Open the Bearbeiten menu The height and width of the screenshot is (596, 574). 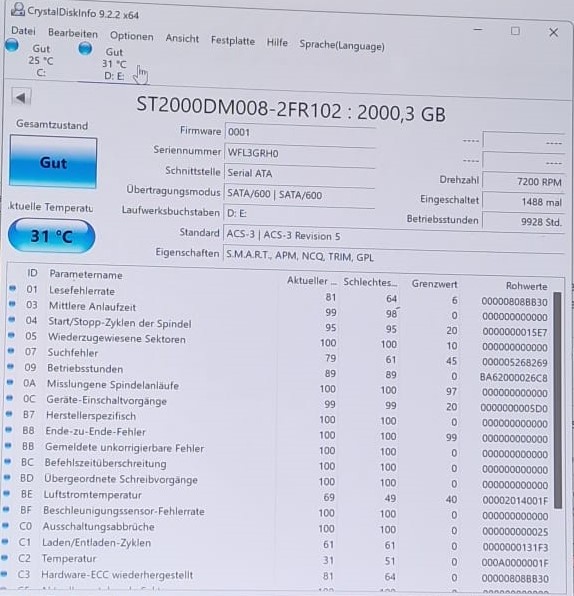(73, 33)
